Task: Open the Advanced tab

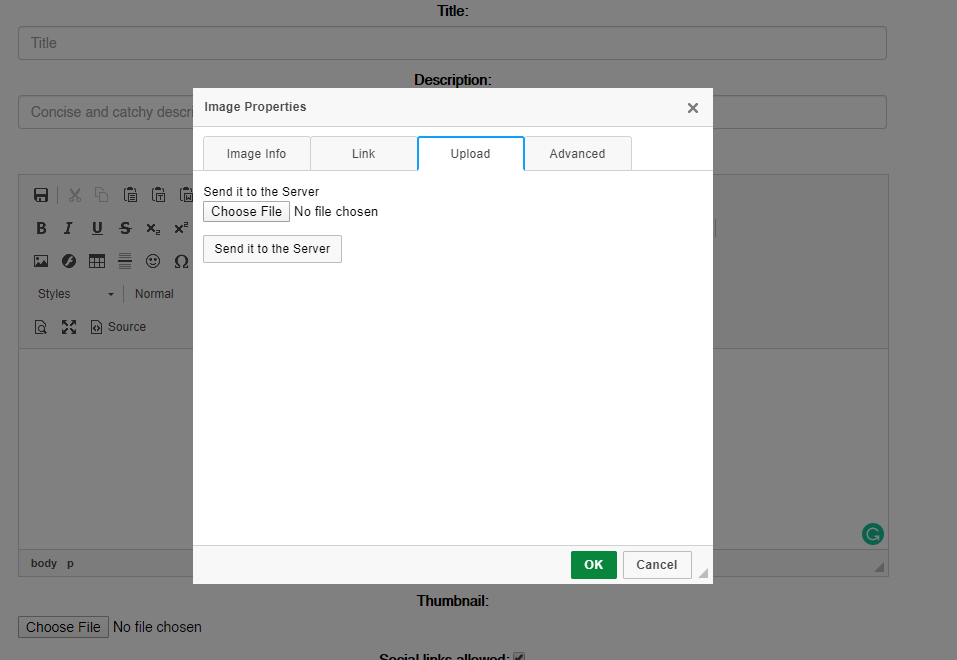Action: pyautogui.click(x=577, y=154)
